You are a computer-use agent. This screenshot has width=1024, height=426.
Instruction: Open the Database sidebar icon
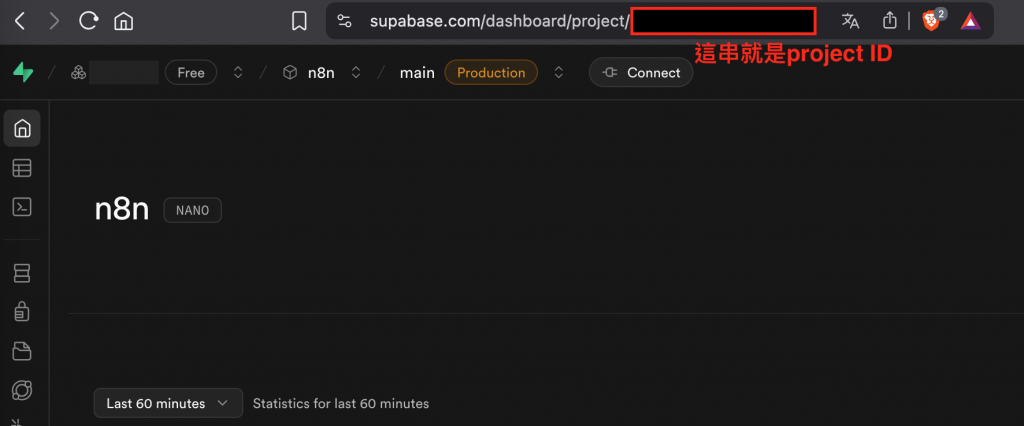click(22, 273)
